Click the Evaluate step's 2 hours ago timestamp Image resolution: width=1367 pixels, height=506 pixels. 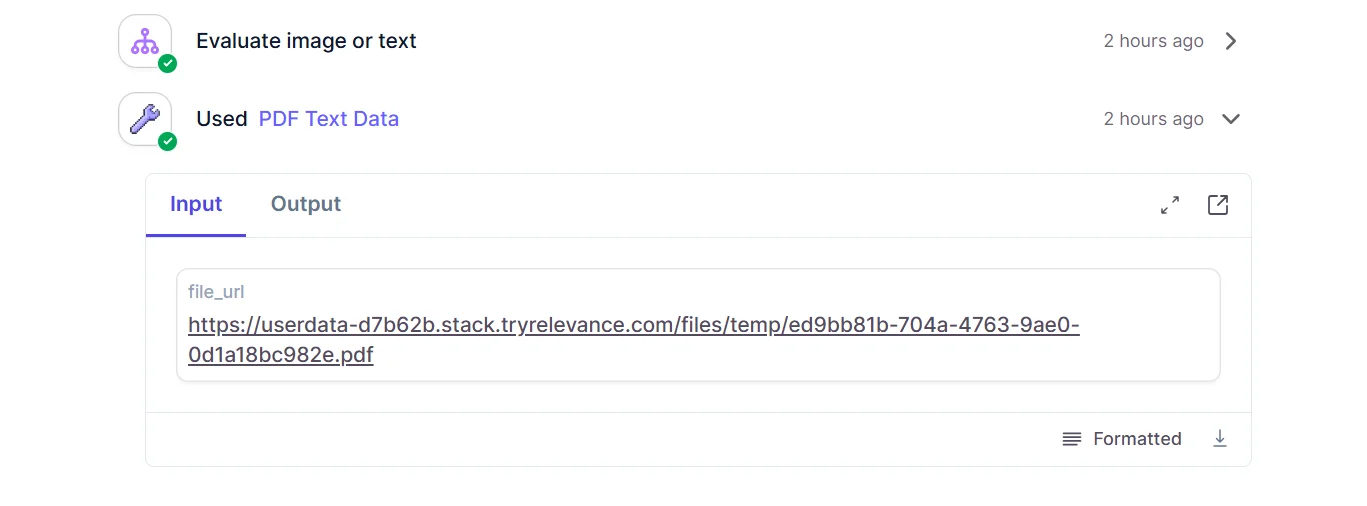tap(1153, 41)
